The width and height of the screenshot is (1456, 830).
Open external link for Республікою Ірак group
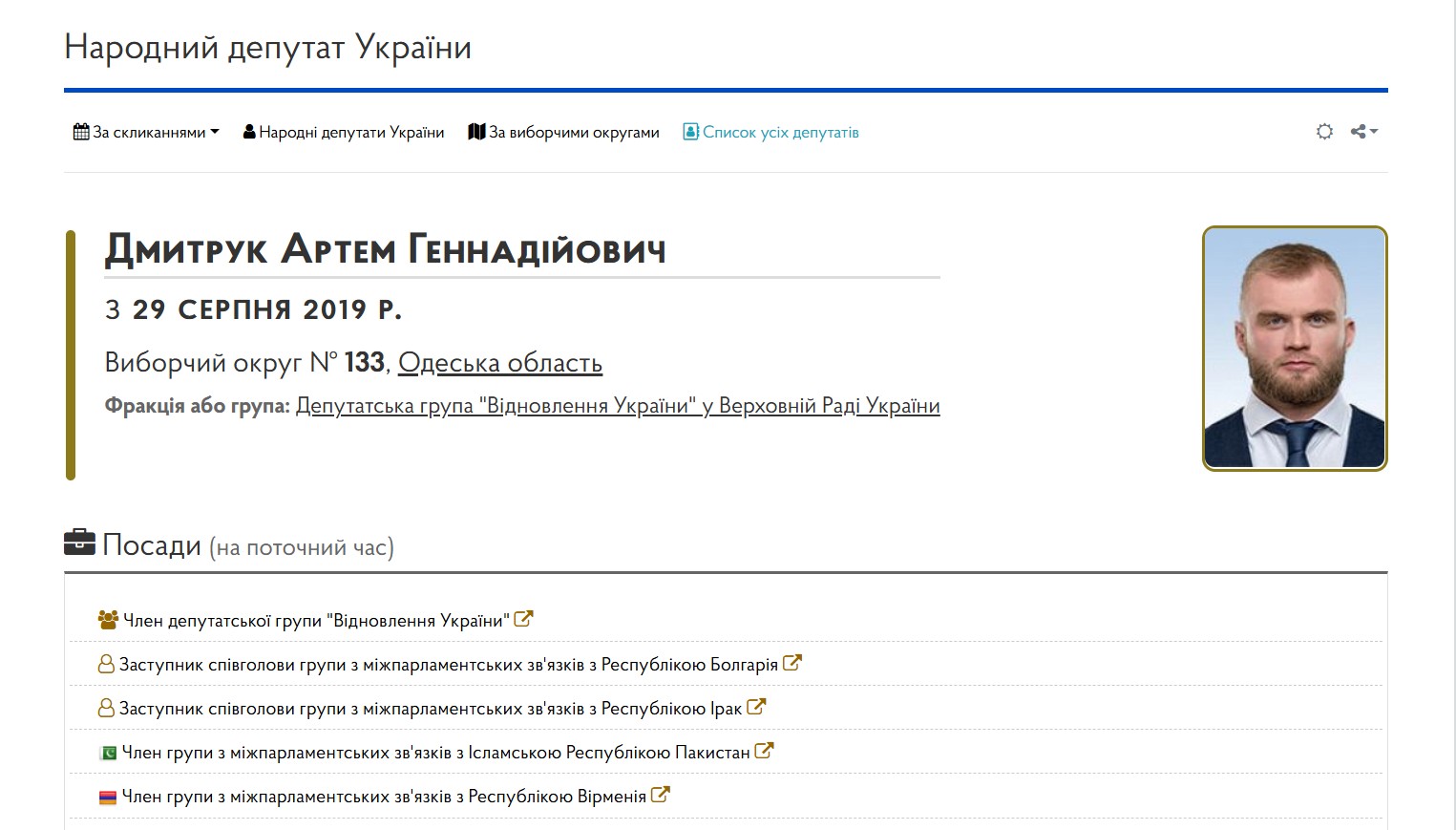[756, 707]
